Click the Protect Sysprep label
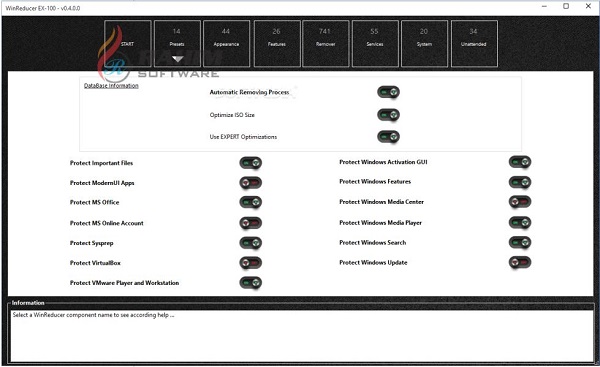The height and width of the screenshot is (367, 600). [x=91, y=243]
